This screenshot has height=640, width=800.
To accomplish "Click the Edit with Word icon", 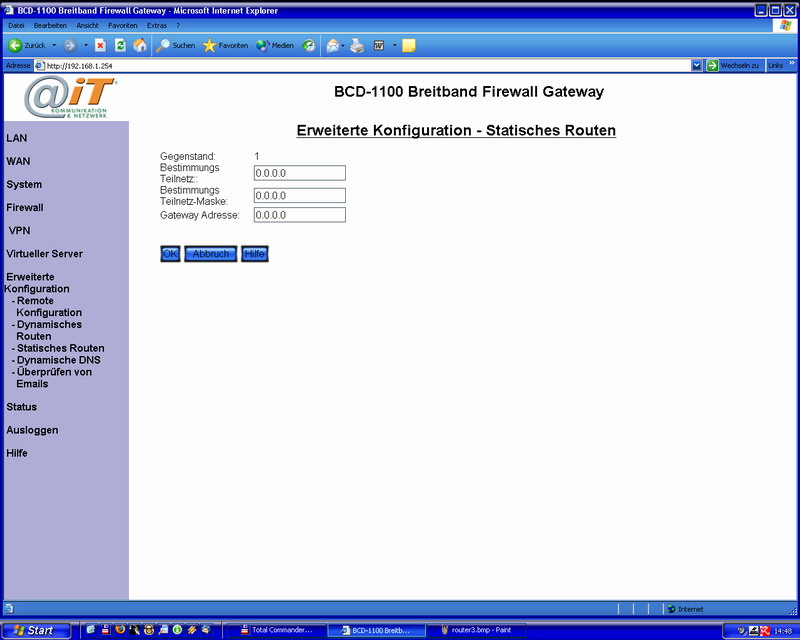I will click(379, 45).
